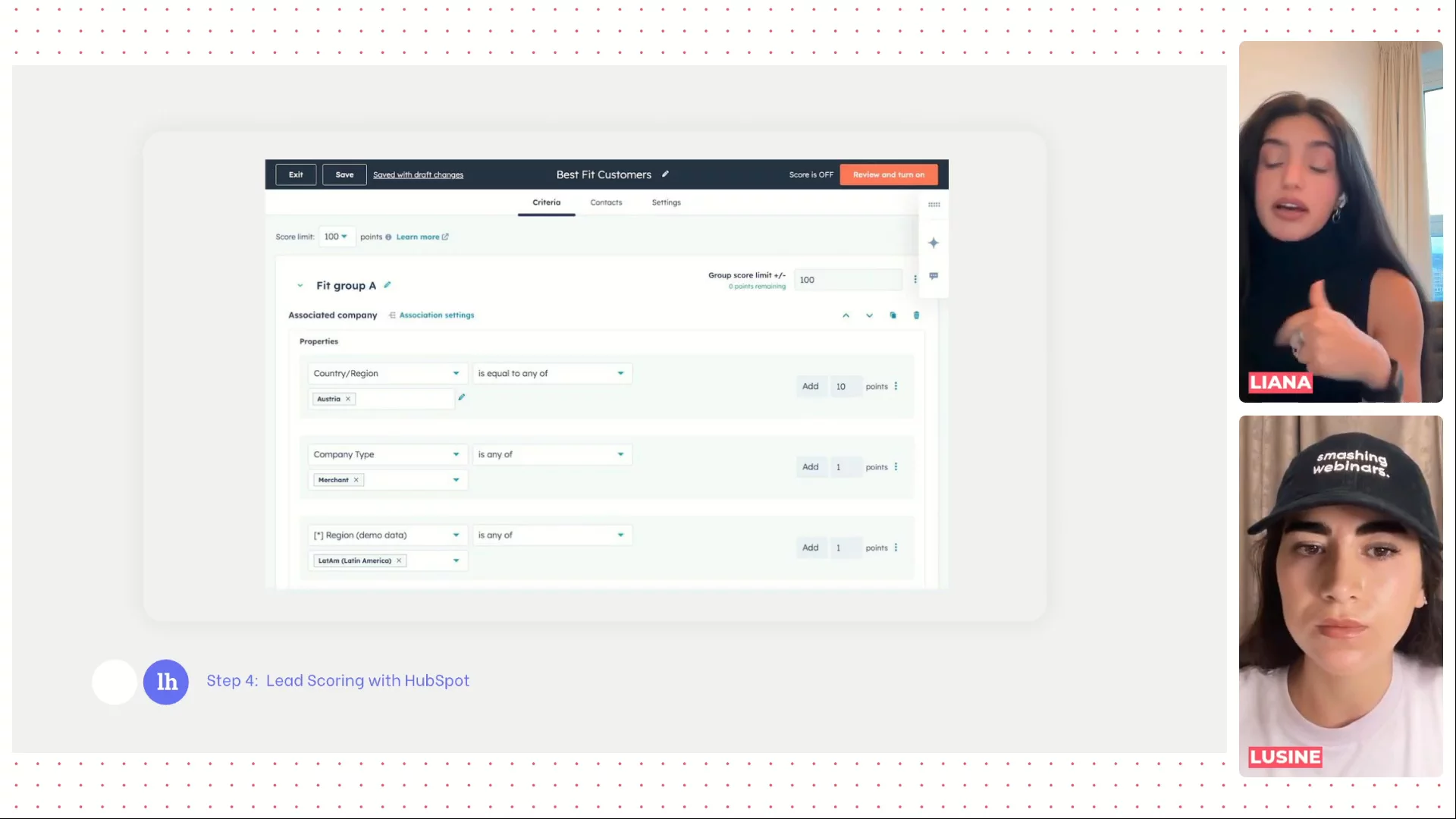
Task: Click the AI sparkle assistant icon
Action: (x=934, y=243)
